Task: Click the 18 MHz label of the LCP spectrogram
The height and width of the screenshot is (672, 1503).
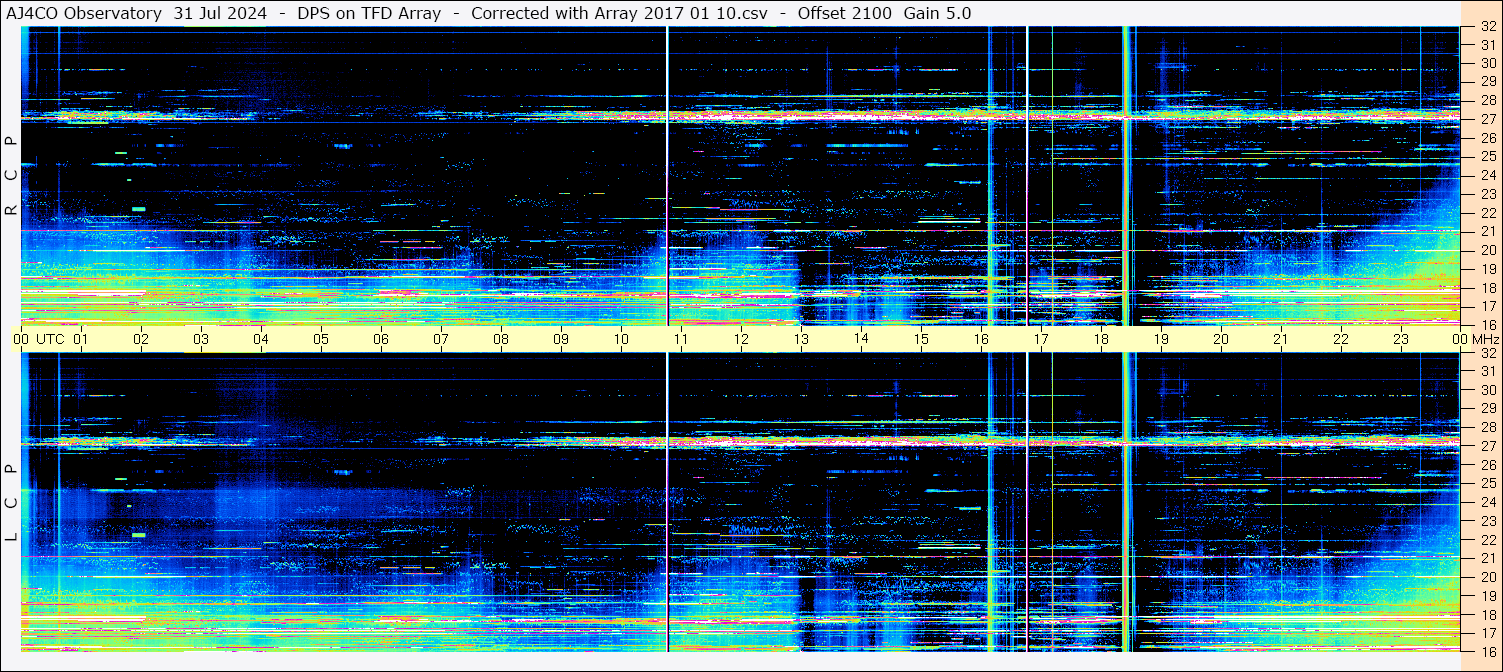Action: pos(1487,615)
